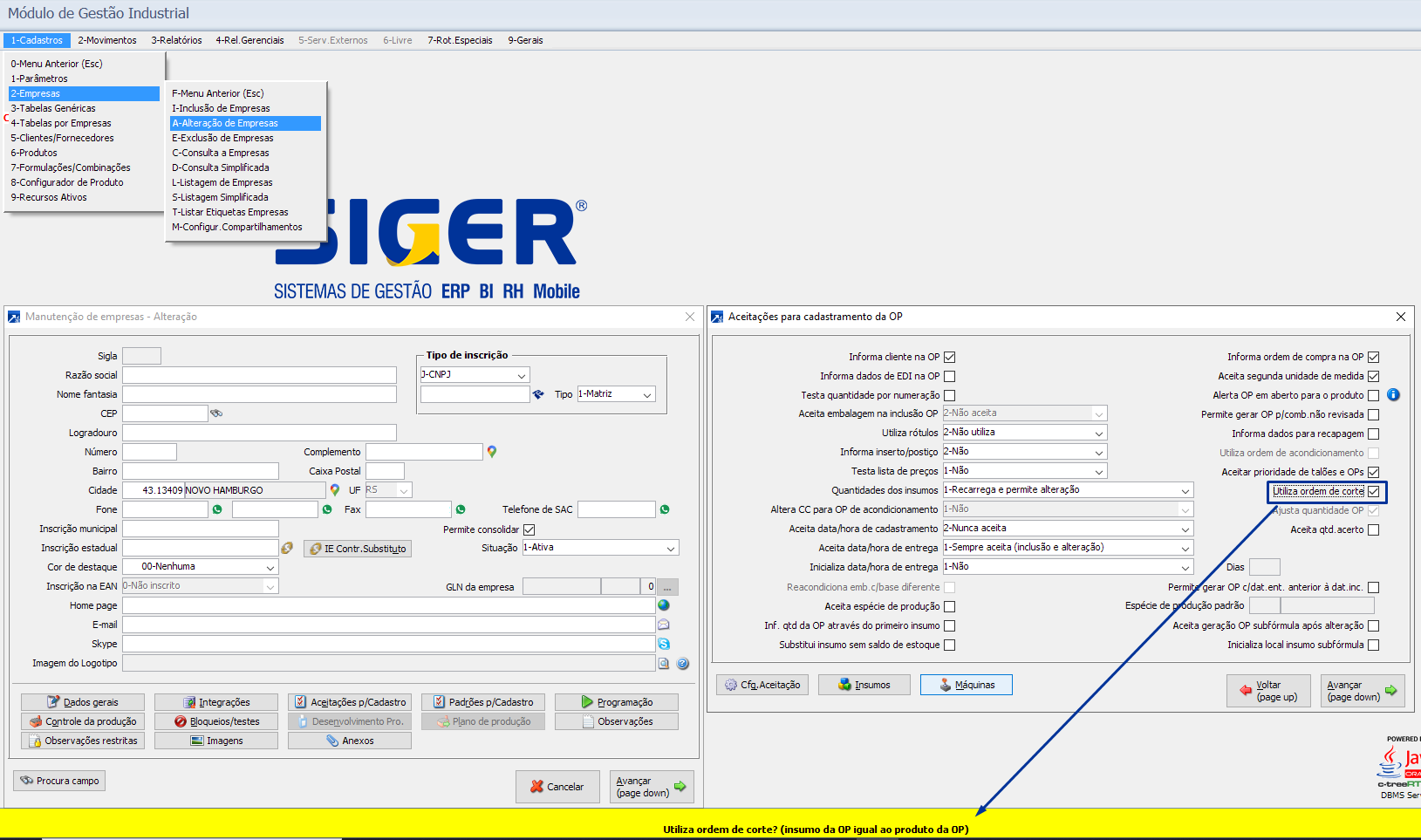Screen dimensions: 1421x840
Task: Enable Substitui insumo sem saldo de estoque
Action: click(x=950, y=645)
